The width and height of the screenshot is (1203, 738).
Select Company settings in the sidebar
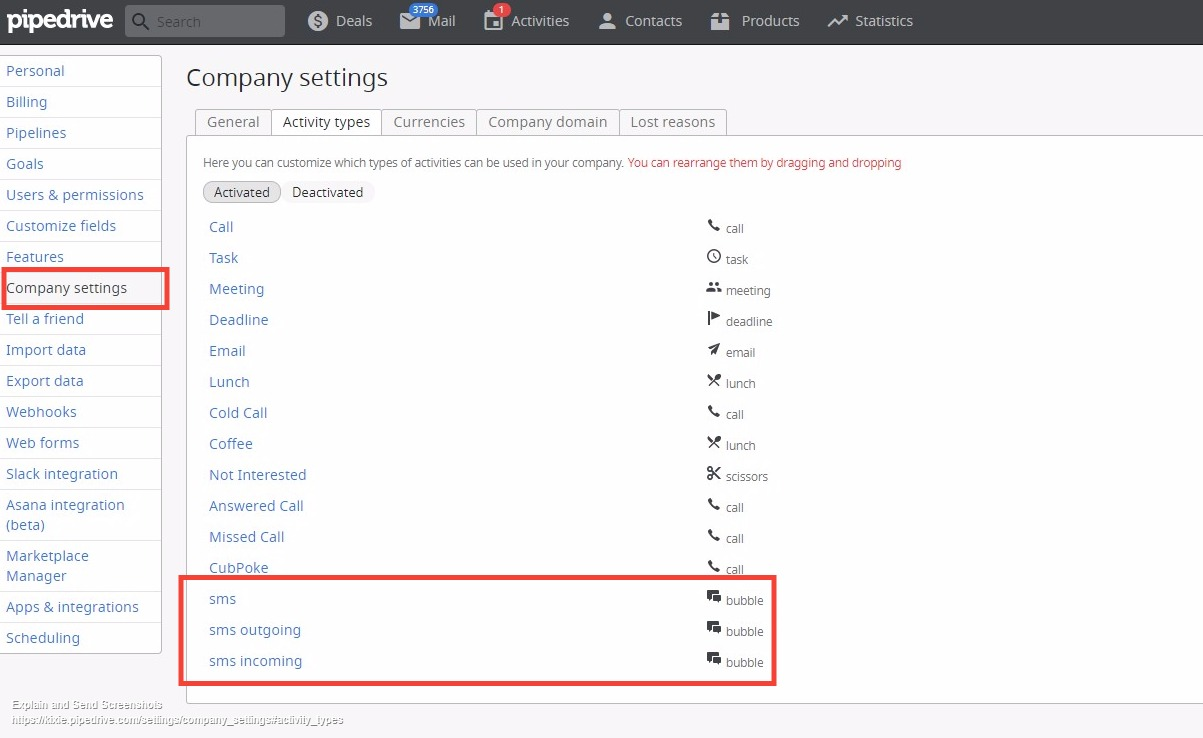pos(67,288)
